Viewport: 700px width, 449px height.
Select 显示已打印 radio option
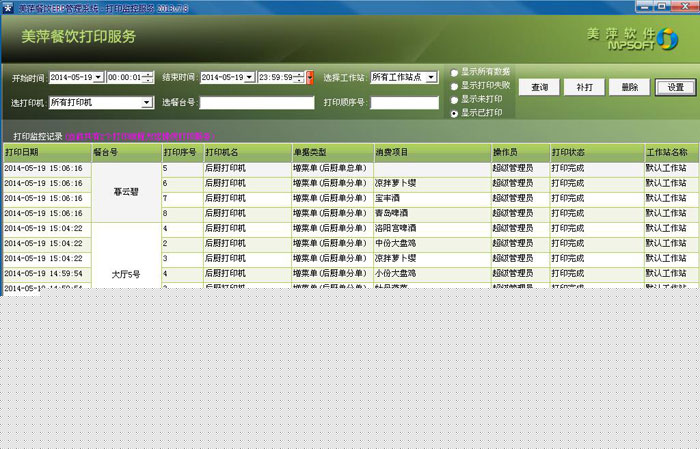[x=455, y=114]
